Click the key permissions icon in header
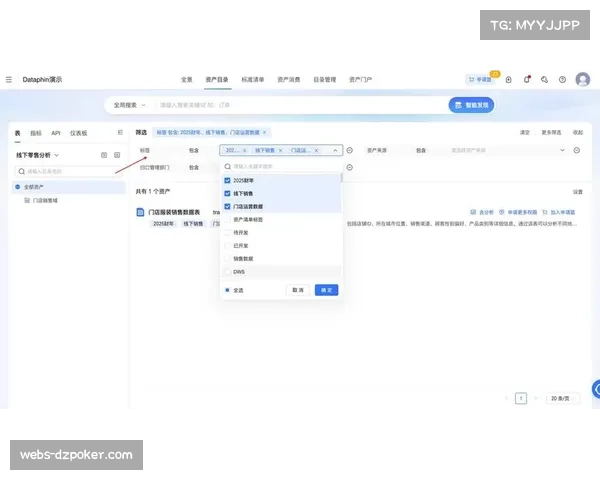The image size is (600, 480). point(545,80)
